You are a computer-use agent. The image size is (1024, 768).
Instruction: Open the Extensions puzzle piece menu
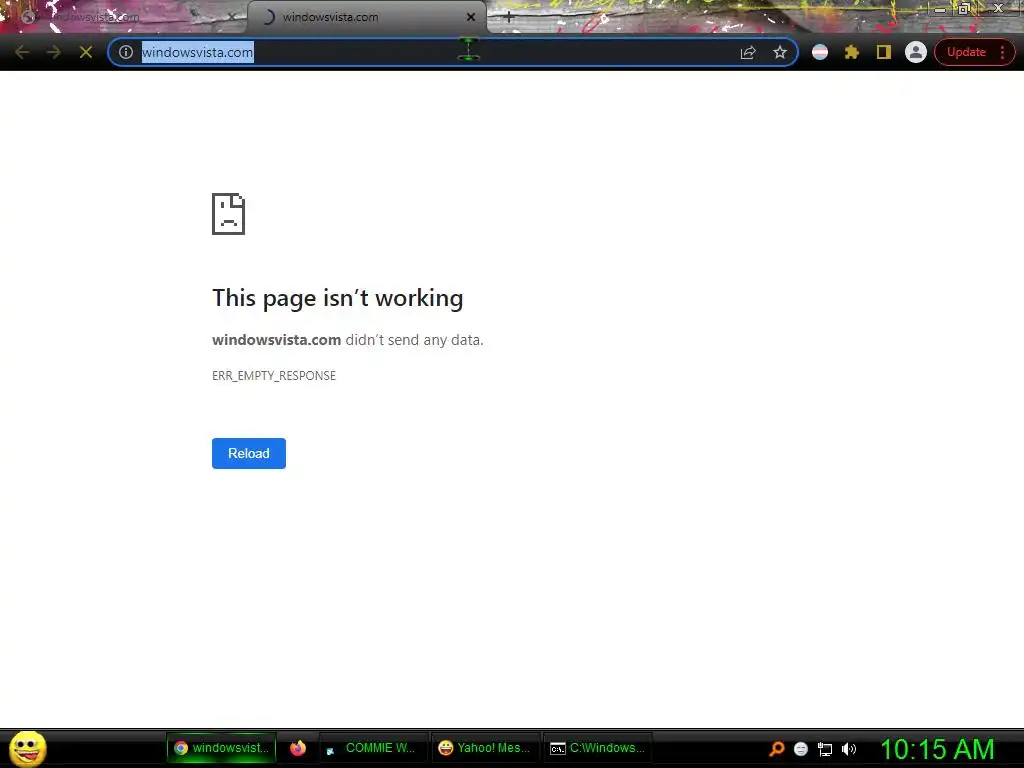tap(852, 52)
